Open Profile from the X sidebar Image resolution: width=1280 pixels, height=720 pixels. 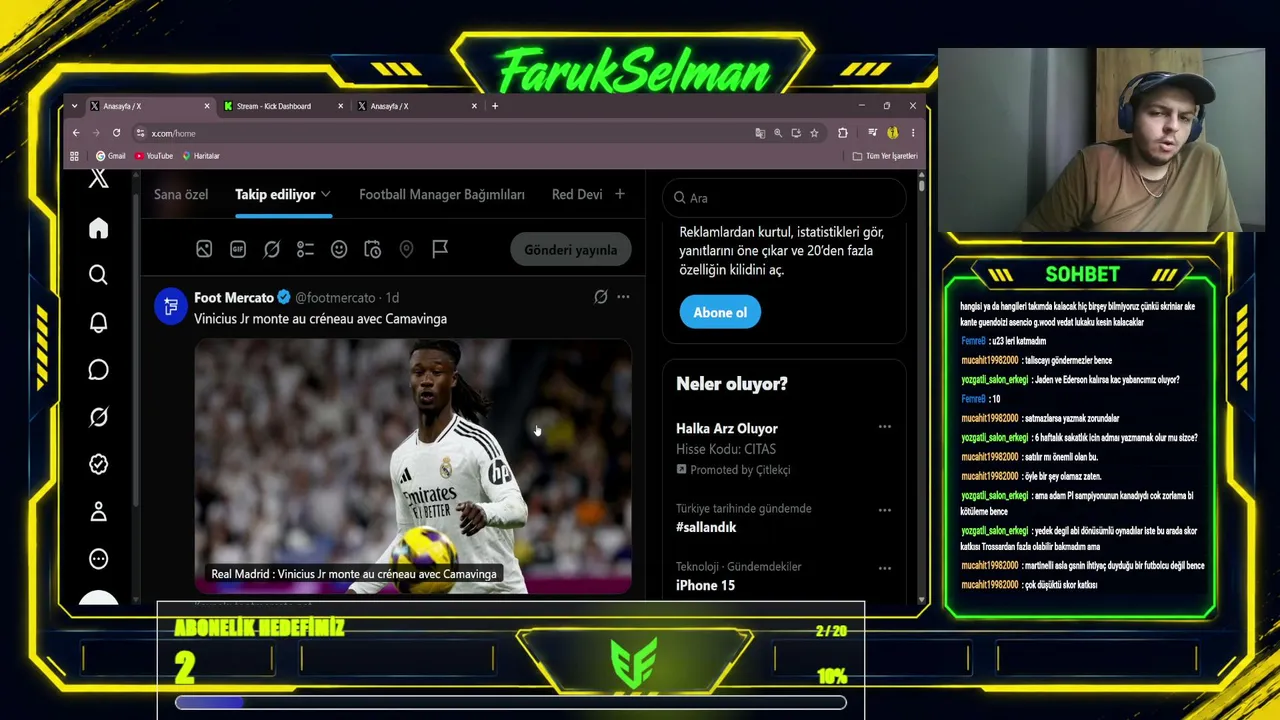pyautogui.click(x=98, y=512)
